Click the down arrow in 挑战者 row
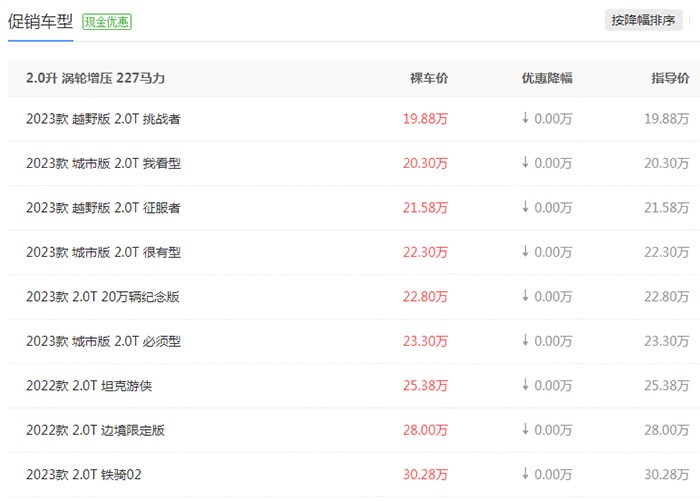 (525, 118)
